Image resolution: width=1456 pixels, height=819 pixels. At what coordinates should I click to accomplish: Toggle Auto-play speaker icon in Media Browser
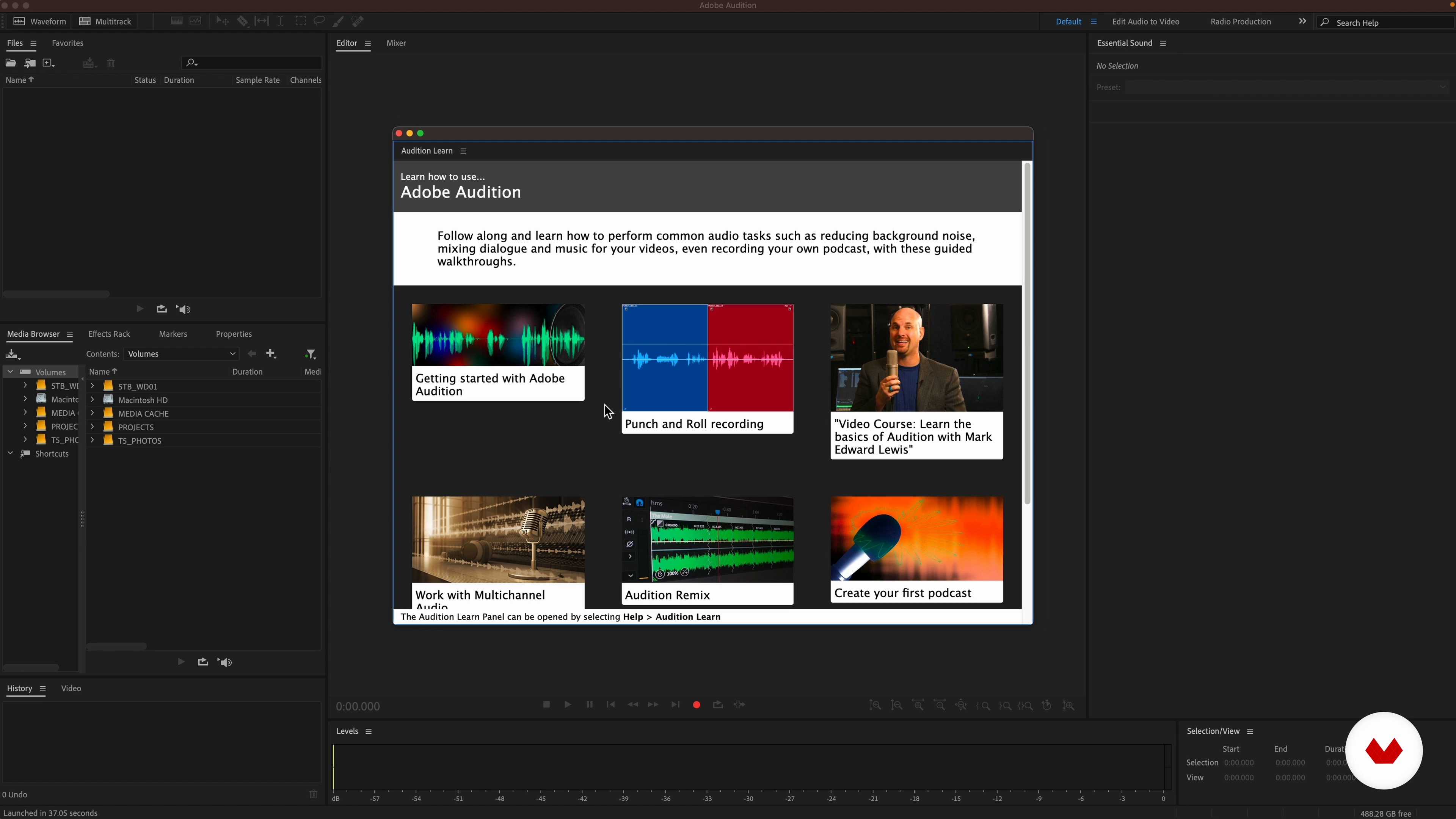(225, 662)
